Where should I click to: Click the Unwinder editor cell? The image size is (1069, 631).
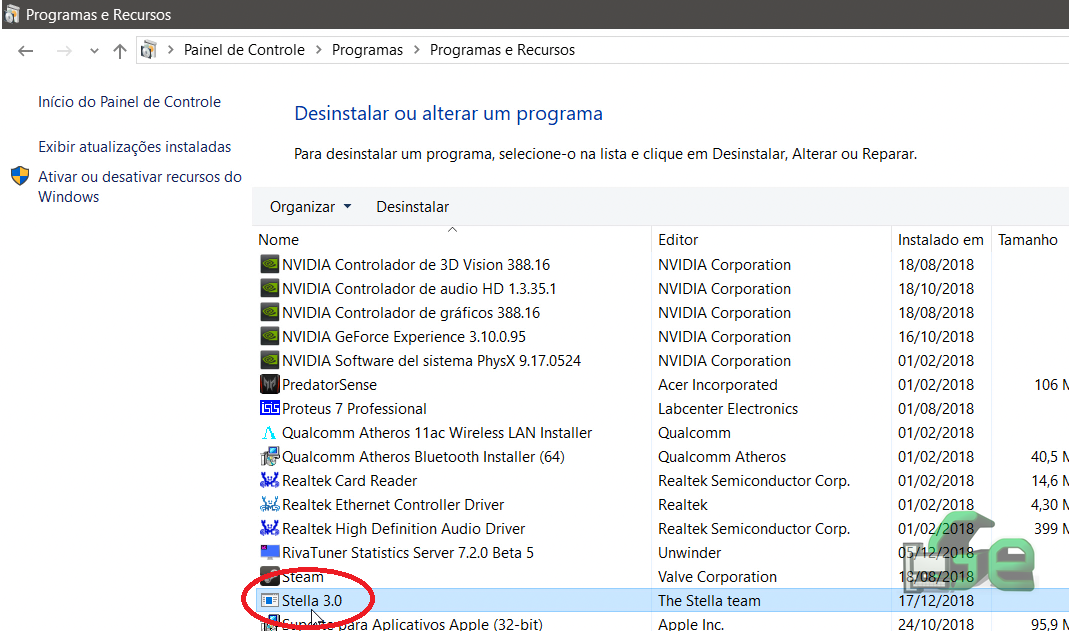click(689, 552)
